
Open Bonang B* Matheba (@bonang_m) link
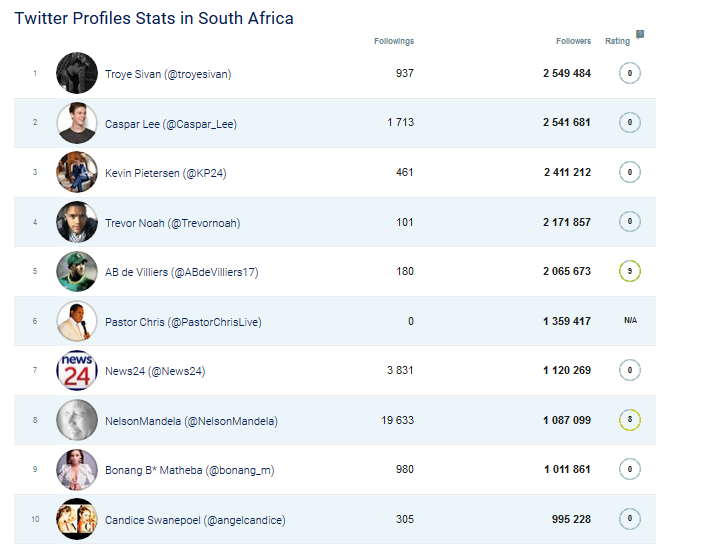pyautogui.click(x=189, y=470)
